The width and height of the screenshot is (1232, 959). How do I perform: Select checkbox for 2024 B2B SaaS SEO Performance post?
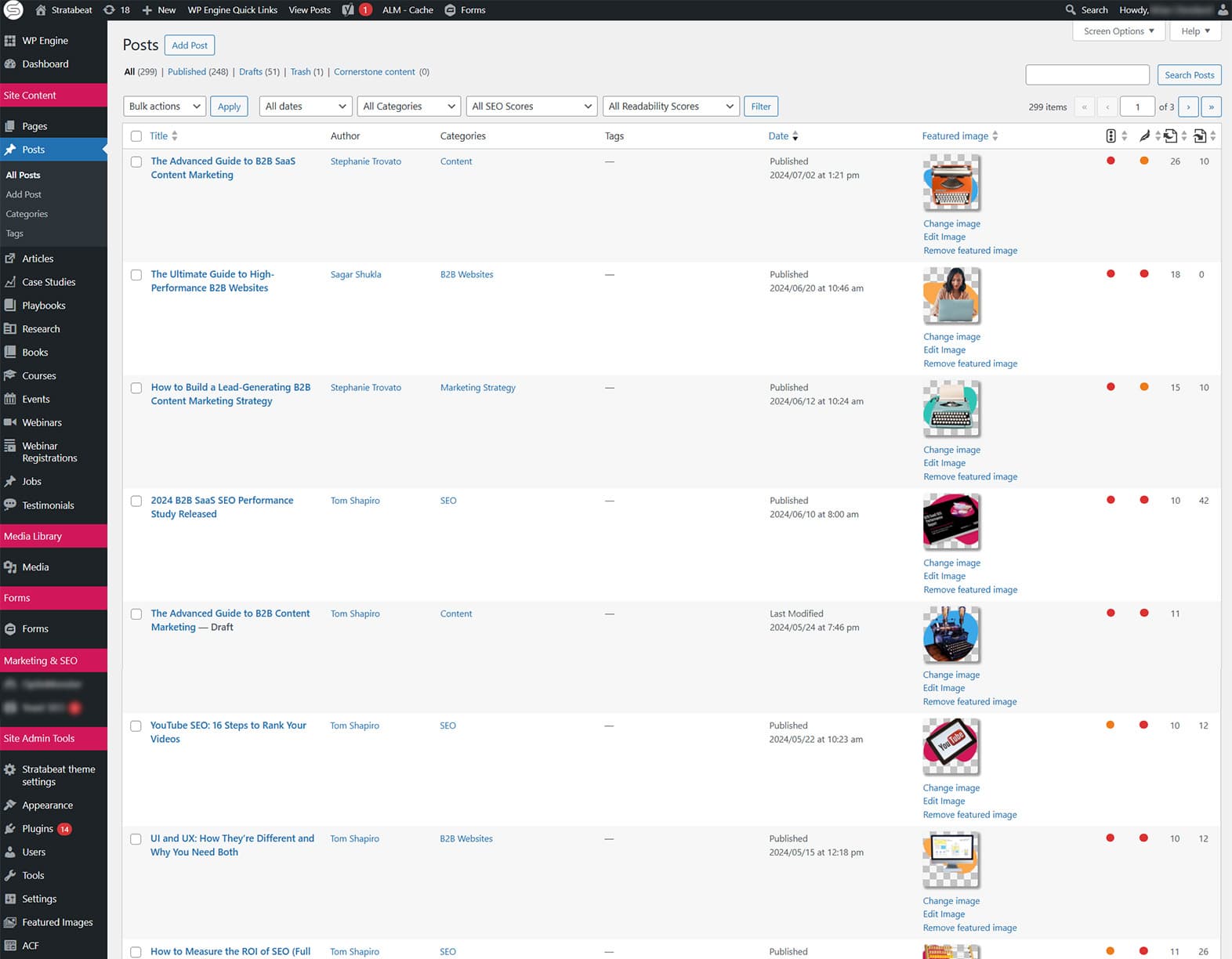[136, 501]
